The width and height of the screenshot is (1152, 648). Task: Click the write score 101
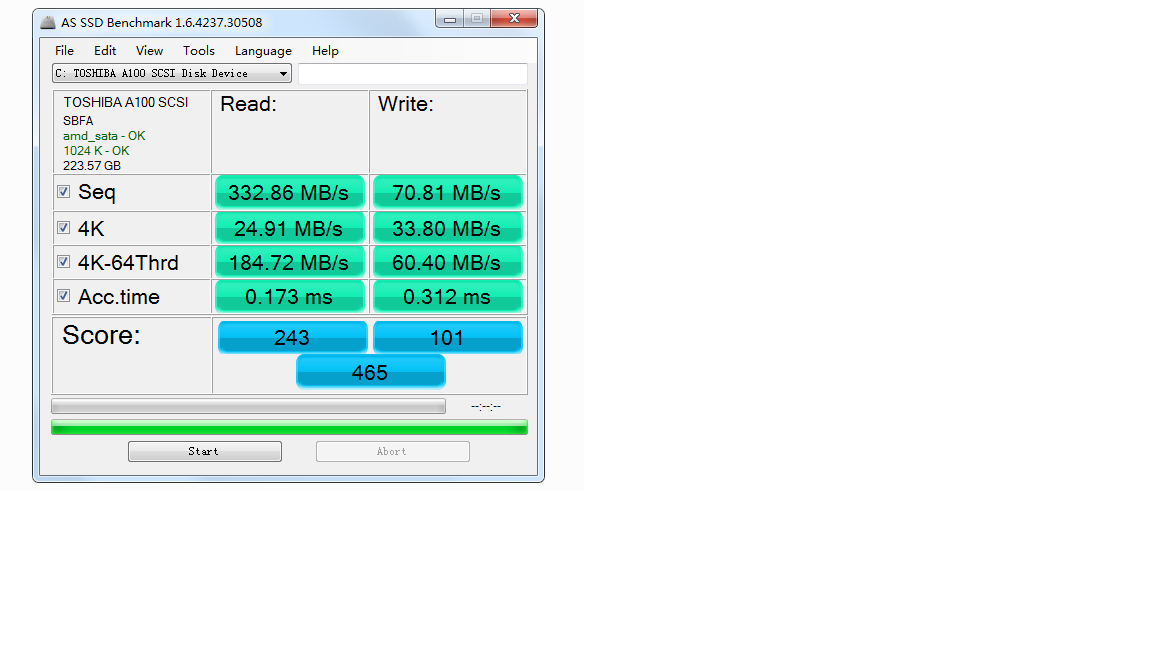tap(447, 337)
